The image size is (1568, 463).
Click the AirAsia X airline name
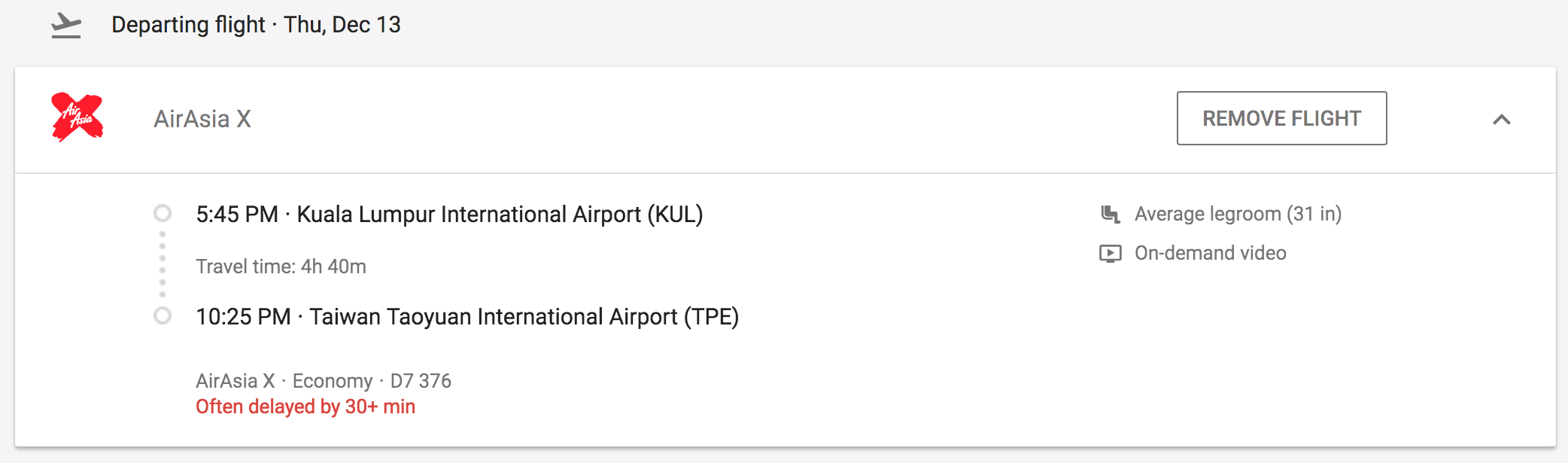[202, 119]
